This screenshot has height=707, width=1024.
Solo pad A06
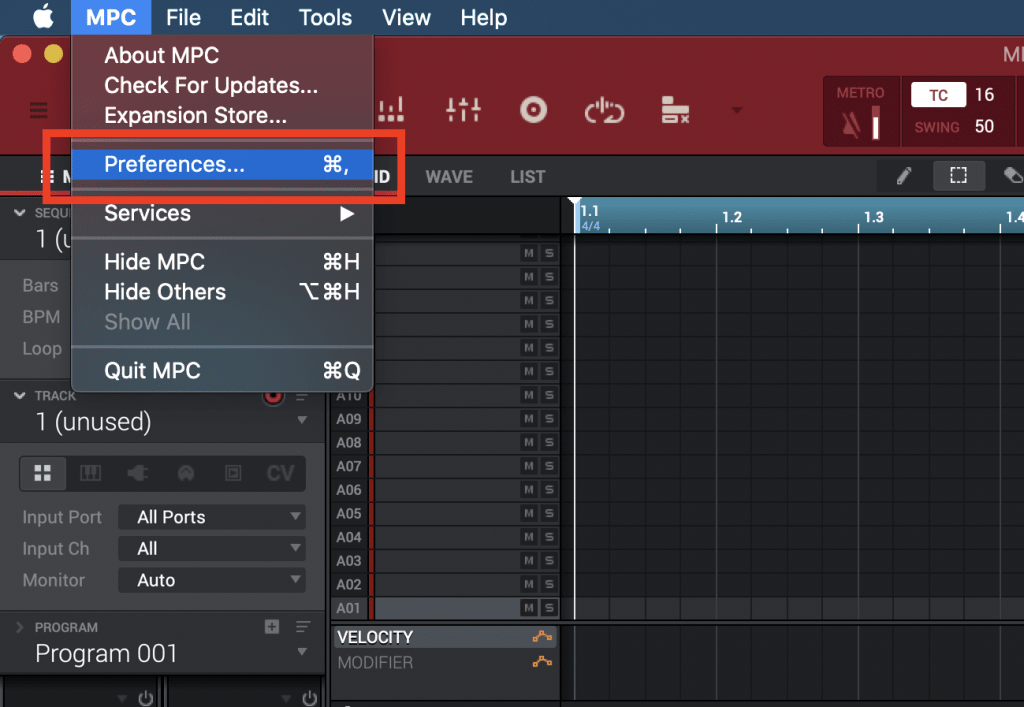[549, 490]
